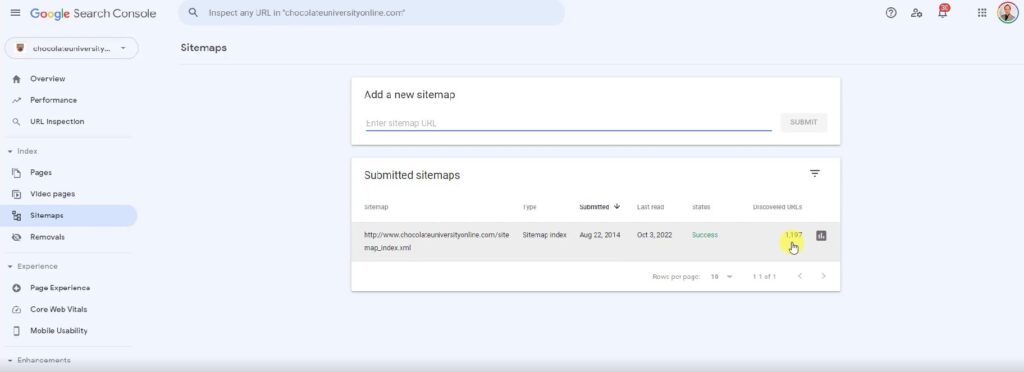The width and height of the screenshot is (1024, 372).
Task: Open sitemap index coverage chart icon
Action: tap(821, 236)
